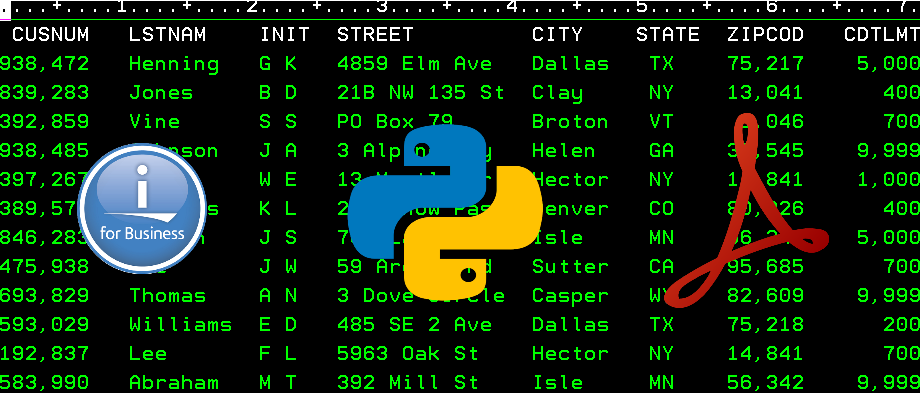
Task: Click last name Williams
Action: (x=180, y=324)
